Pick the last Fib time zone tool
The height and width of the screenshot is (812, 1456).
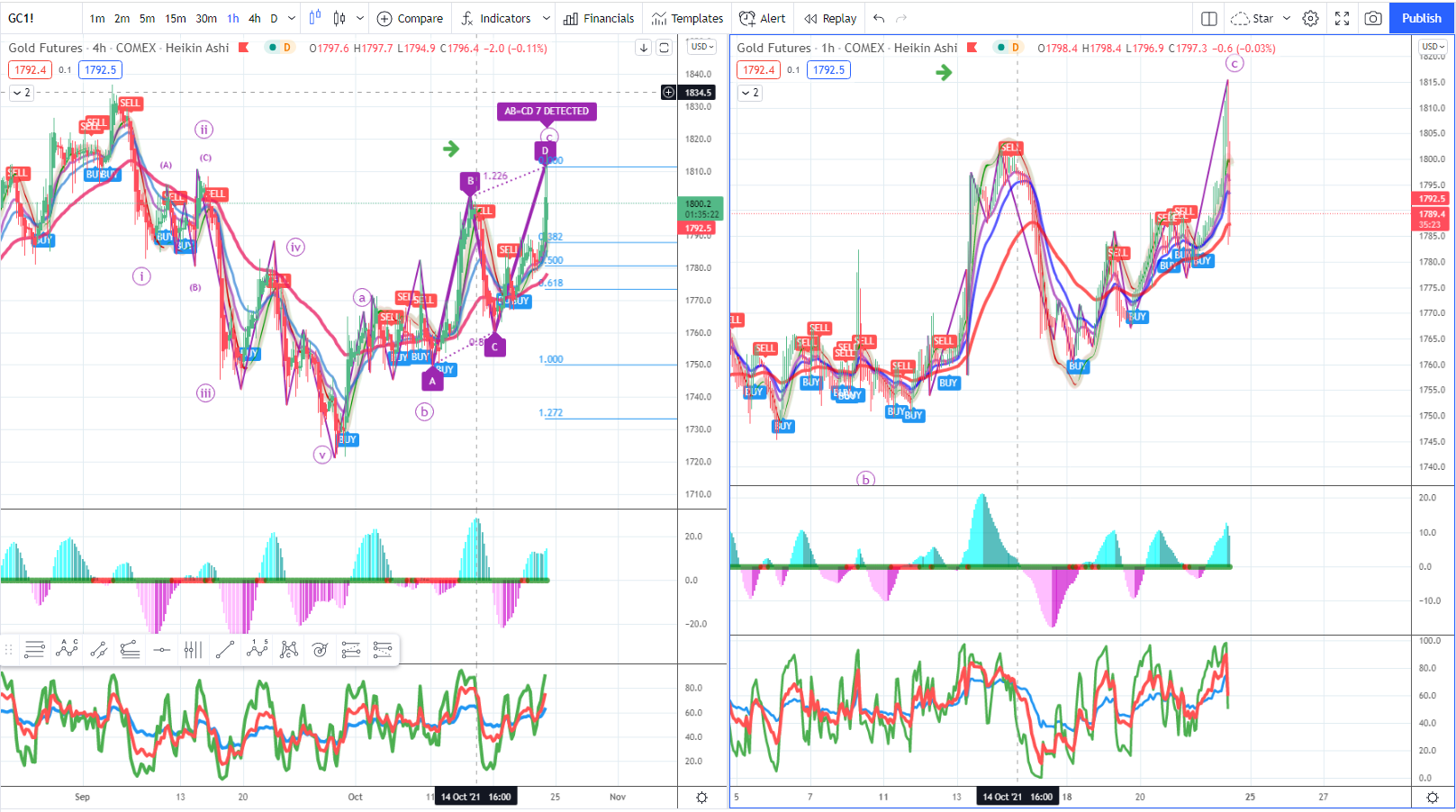click(383, 649)
